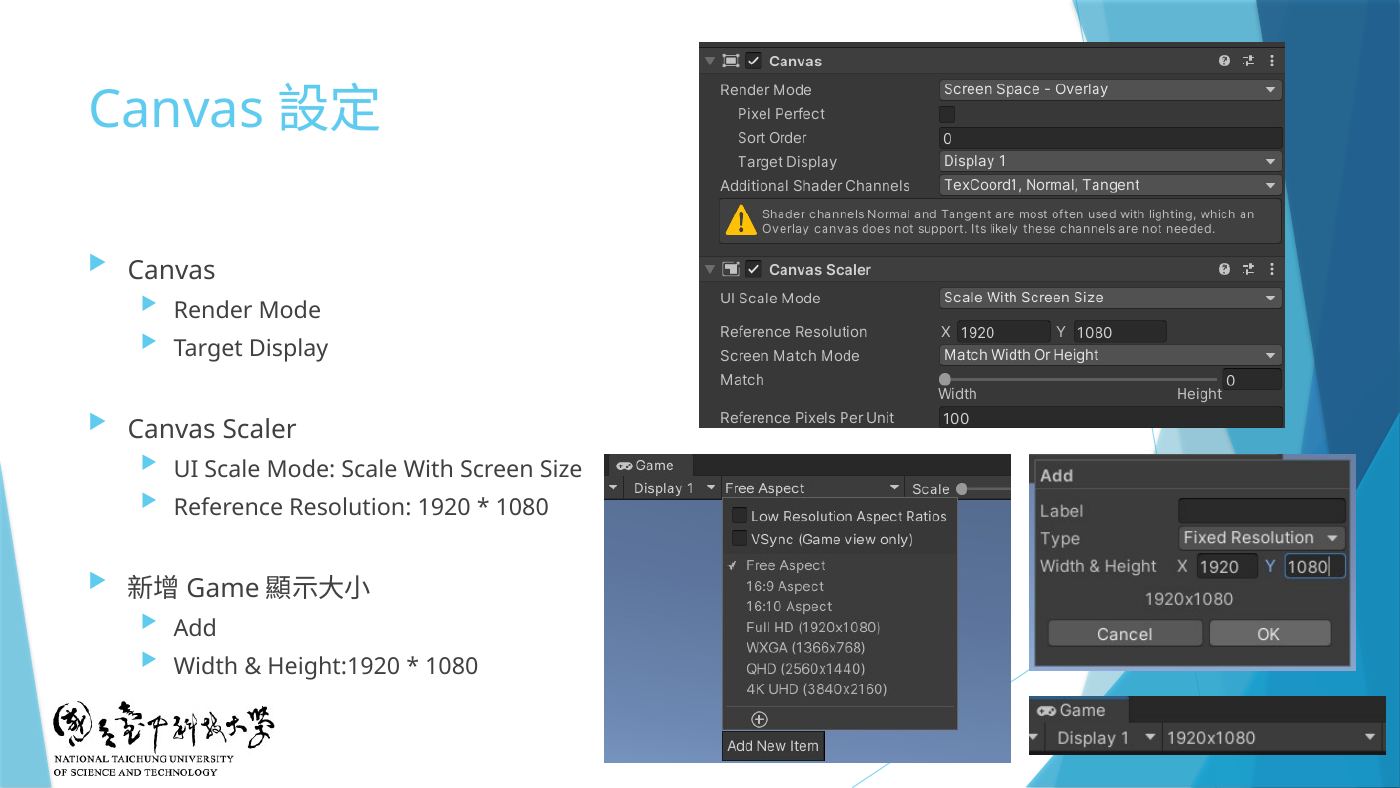Image resolution: width=1400 pixels, height=788 pixels.
Task: Enable VSync (Game view only) checkbox
Action: pos(739,538)
